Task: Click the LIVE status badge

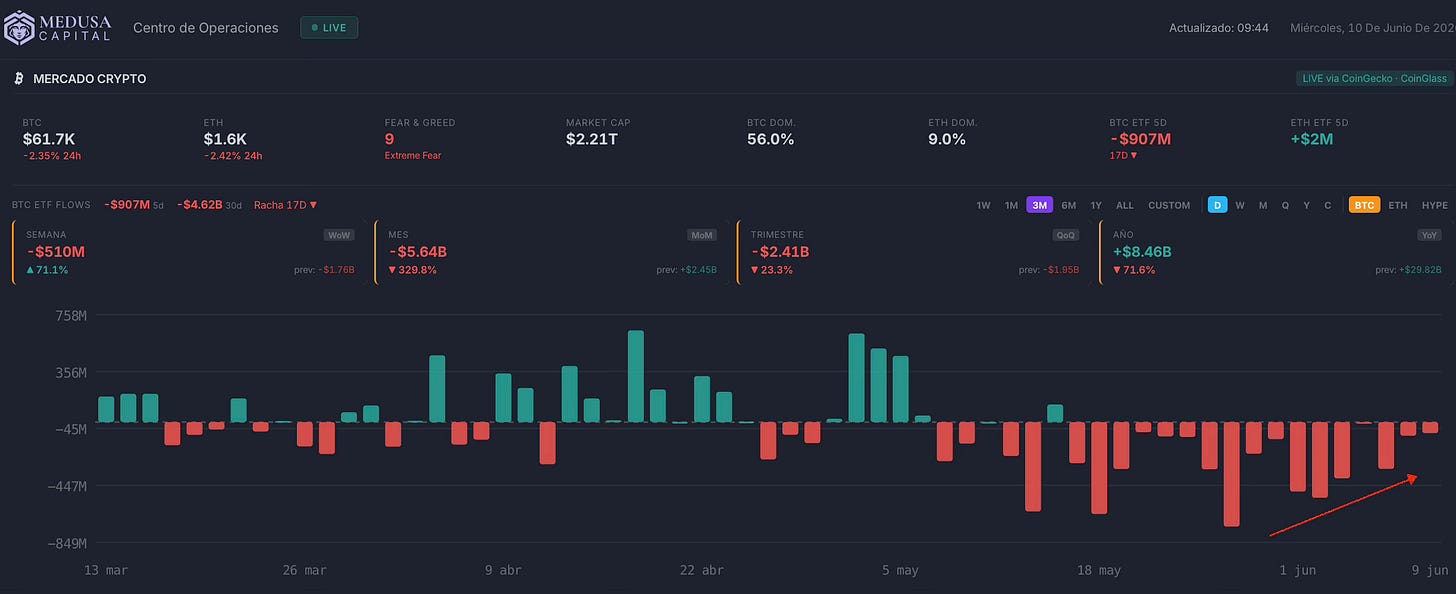Action: [x=329, y=28]
